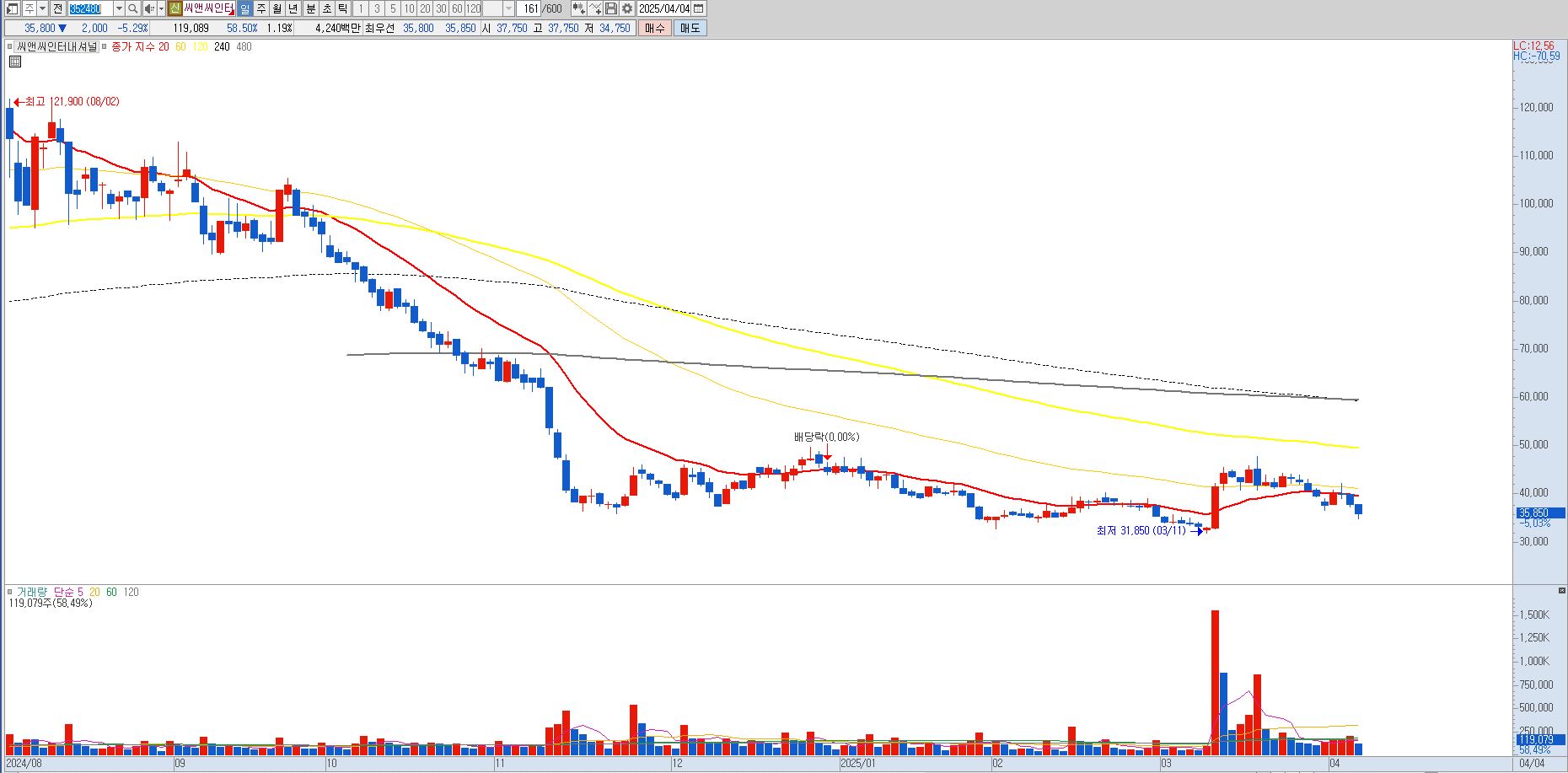The image size is (1568, 773).
Task: Click the add indicator line icon
Action: point(595,8)
